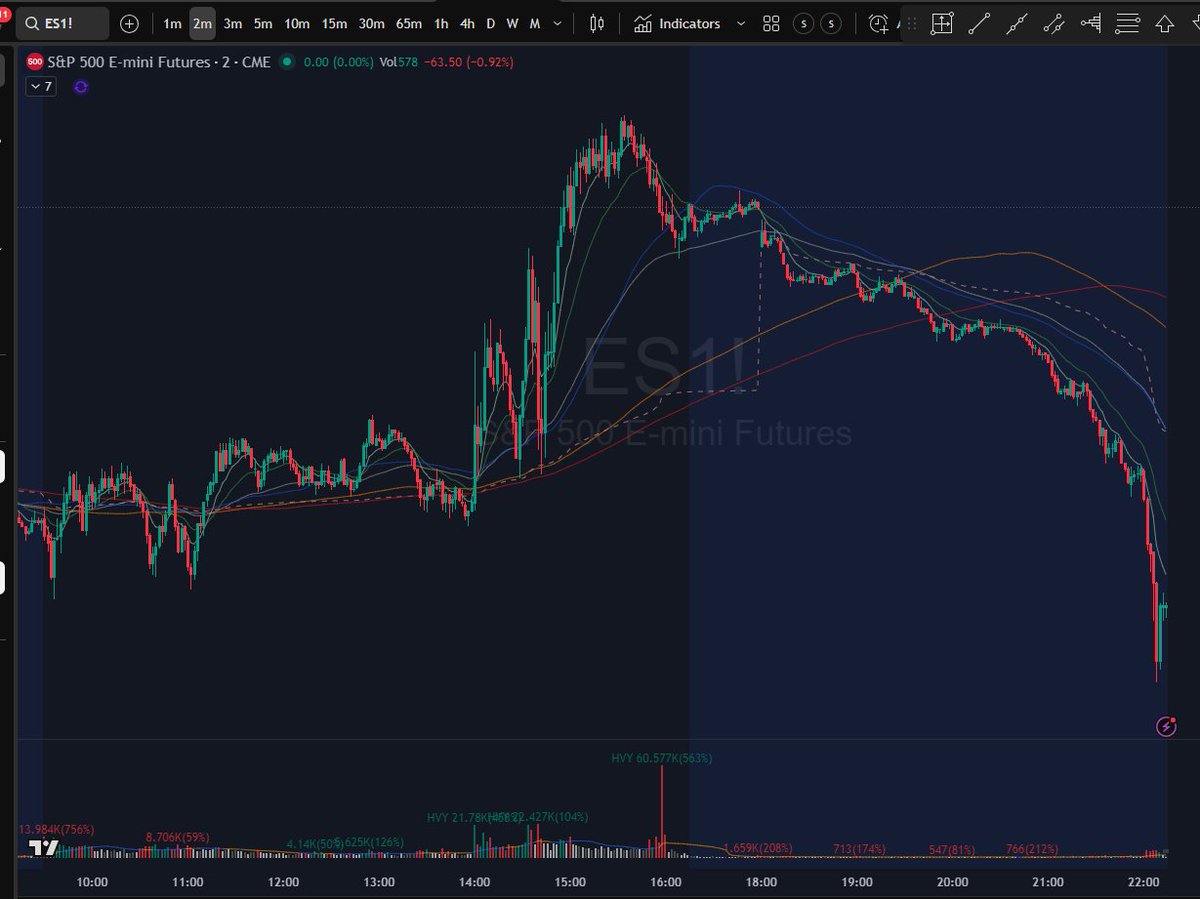This screenshot has height=899, width=1200.
Task: Set chart interval to 65m
Action: tap(408, 23)
